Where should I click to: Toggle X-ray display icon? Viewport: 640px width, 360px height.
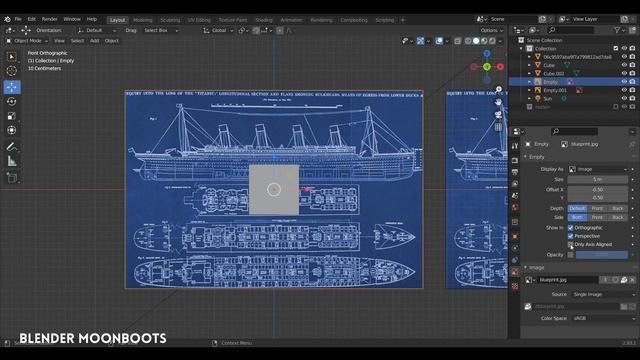pyautogui.click(x=458, y=41)
